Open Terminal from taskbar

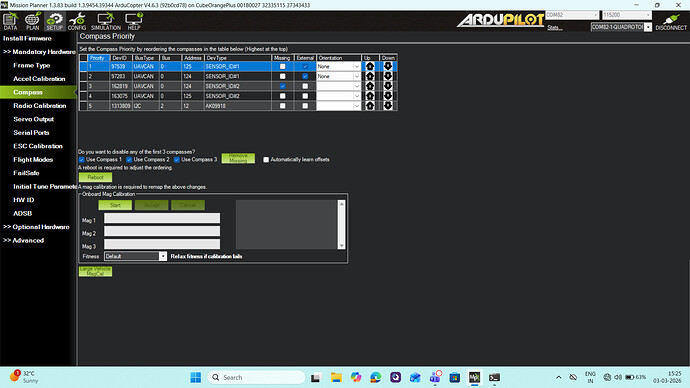click(494, 377)
